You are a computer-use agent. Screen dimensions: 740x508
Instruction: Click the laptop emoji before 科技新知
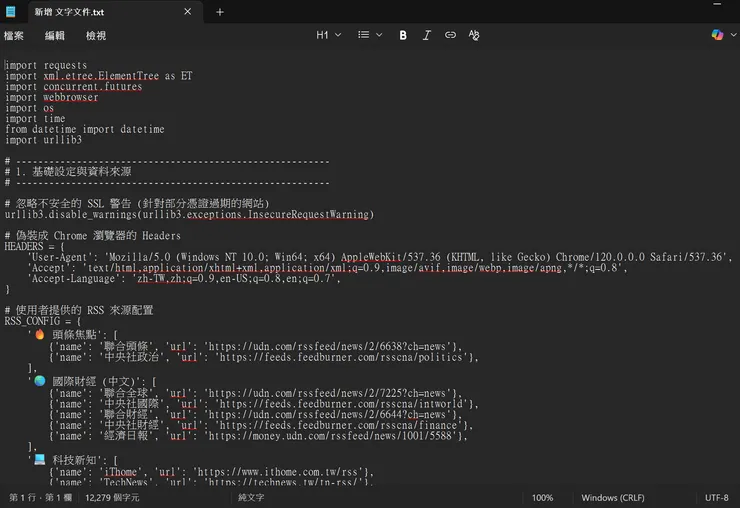tap(40, 459)
